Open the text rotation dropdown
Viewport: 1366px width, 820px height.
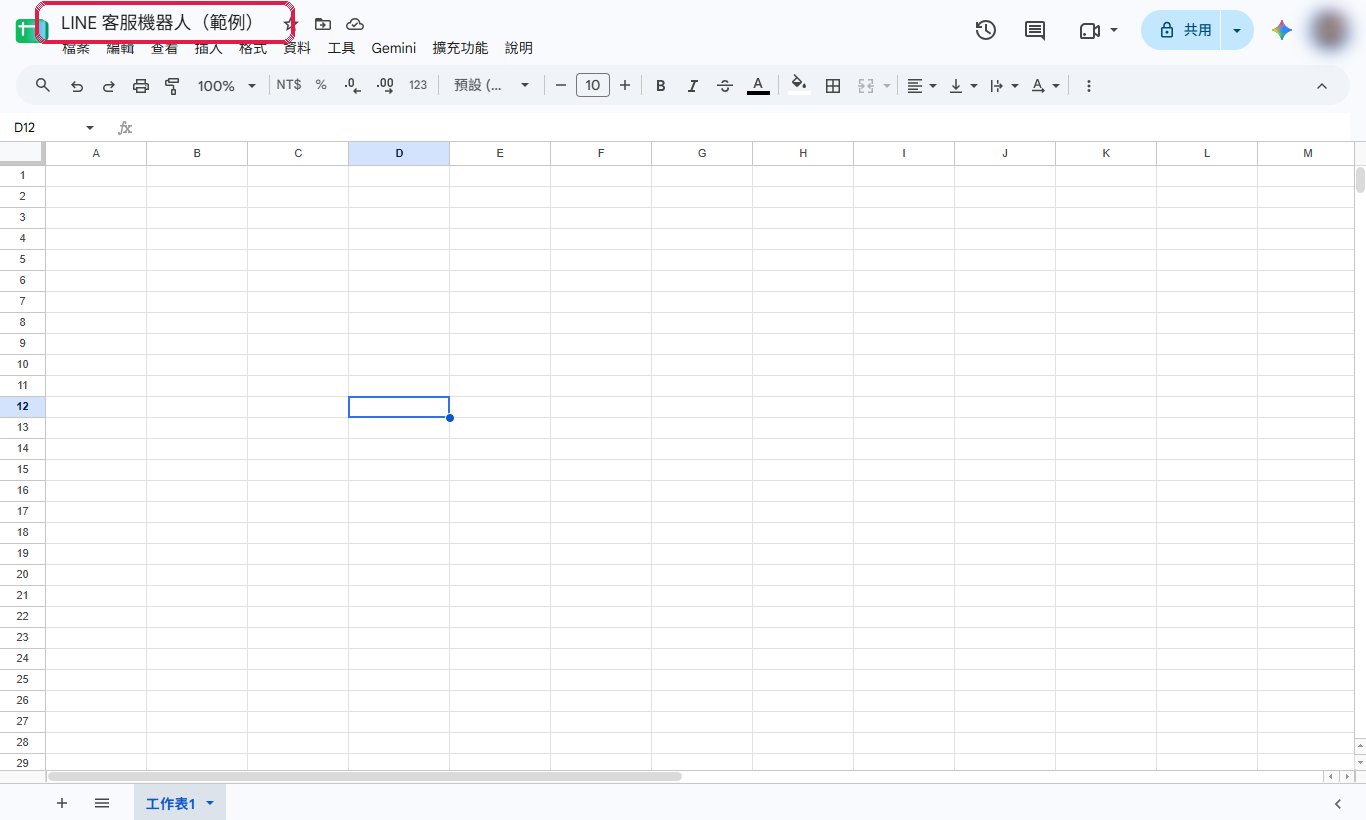click(x=1045, y=86)
